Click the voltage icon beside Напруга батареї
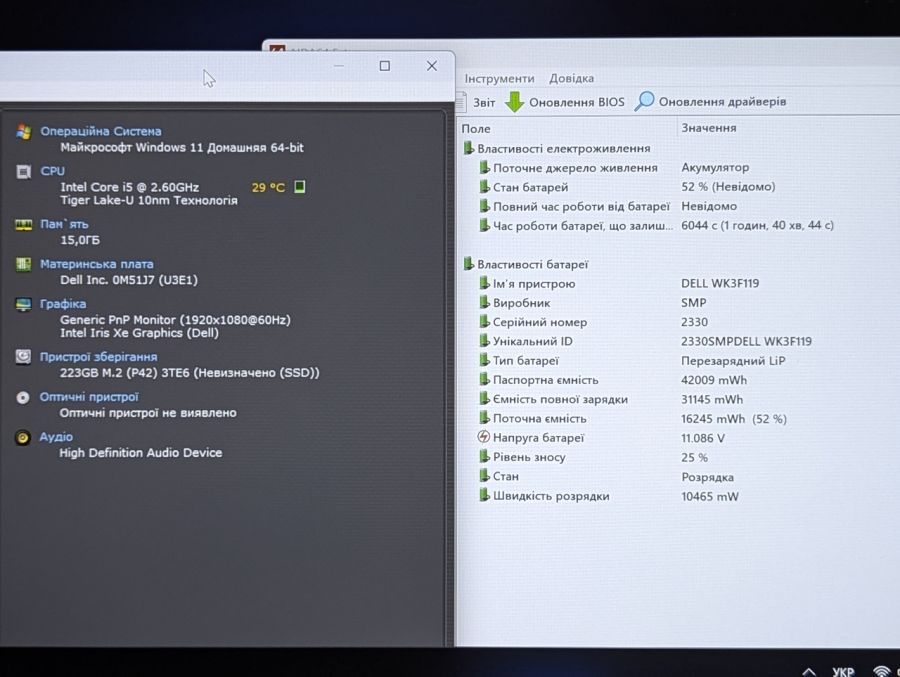This screenshot has height=677, width=900. pyautogui.click(x=484, y=438)
